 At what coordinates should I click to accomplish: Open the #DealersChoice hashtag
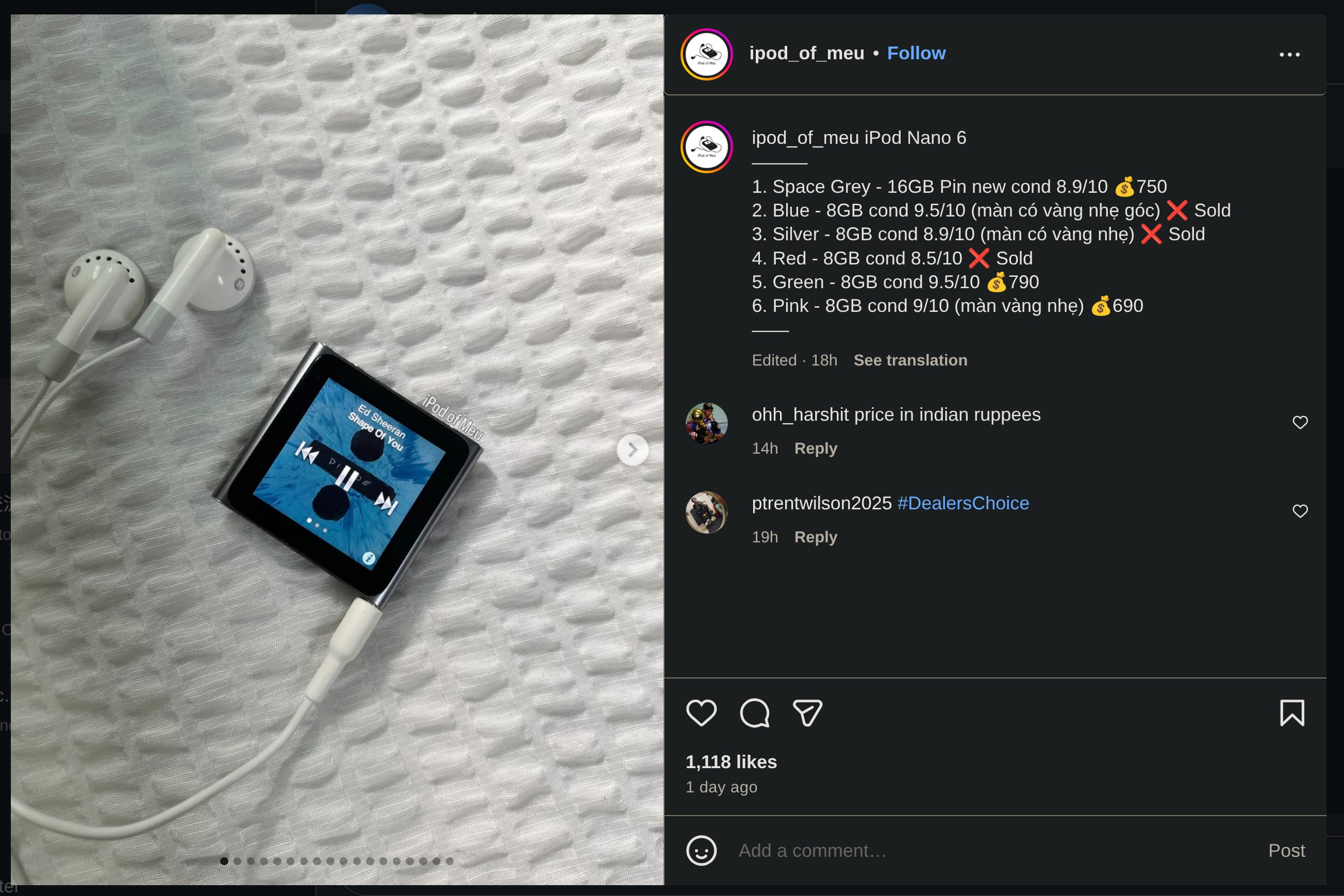click(x=963, y=503)
